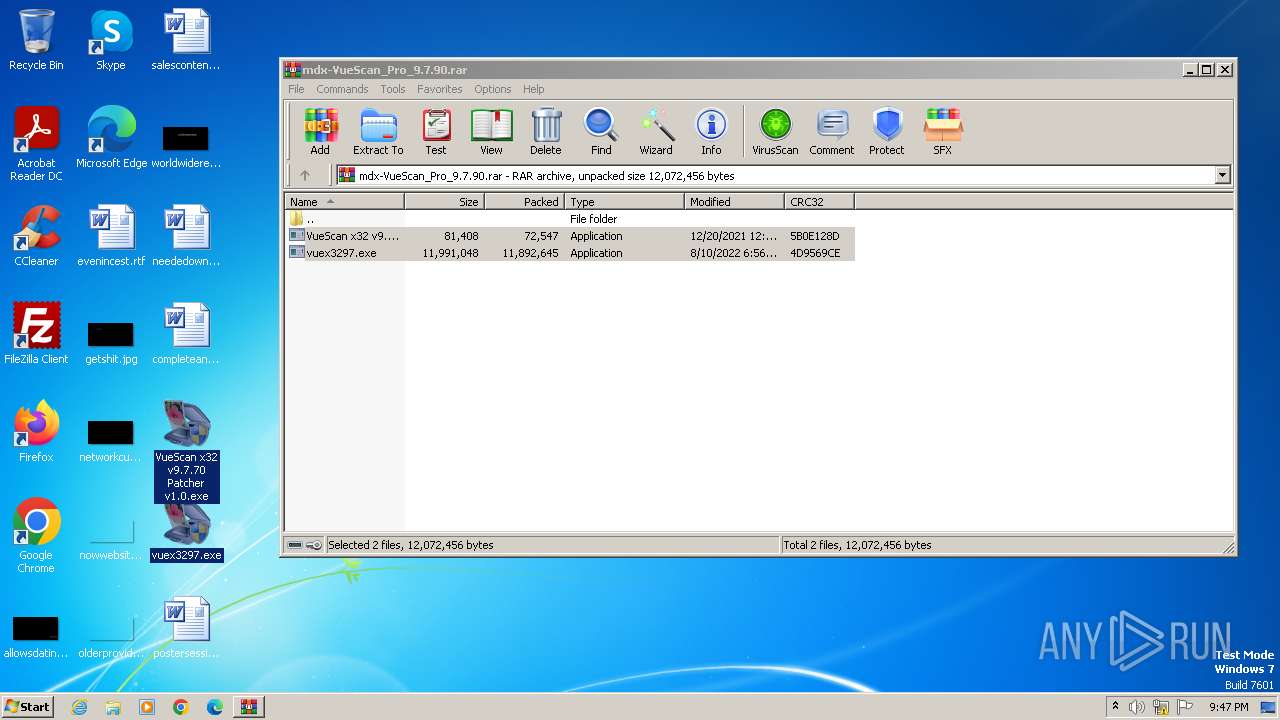Click VueScan x32 Patcher desktop file
This screenshot has height=720, width=1280.
tap(186, 451)
